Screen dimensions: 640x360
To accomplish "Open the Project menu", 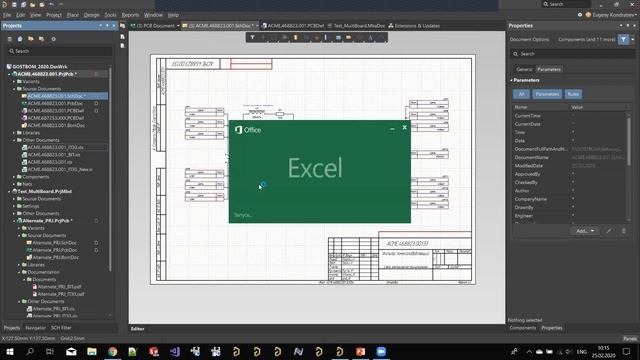I will click(x=53, y=15).
